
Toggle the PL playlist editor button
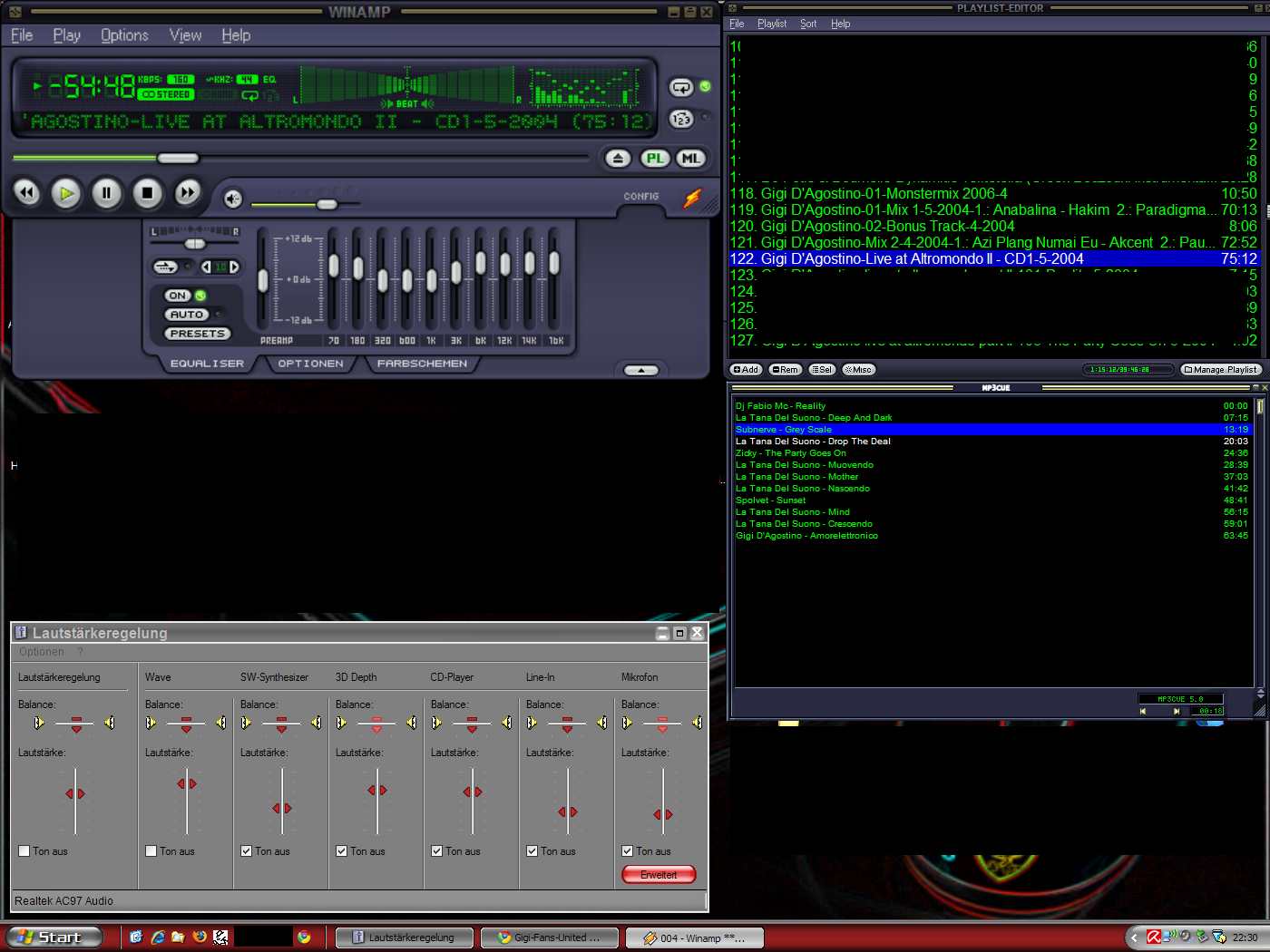point(655,159)
